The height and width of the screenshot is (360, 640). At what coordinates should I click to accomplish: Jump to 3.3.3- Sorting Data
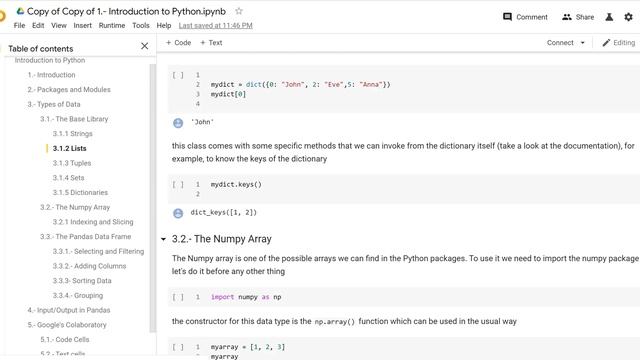coord(82,280)
